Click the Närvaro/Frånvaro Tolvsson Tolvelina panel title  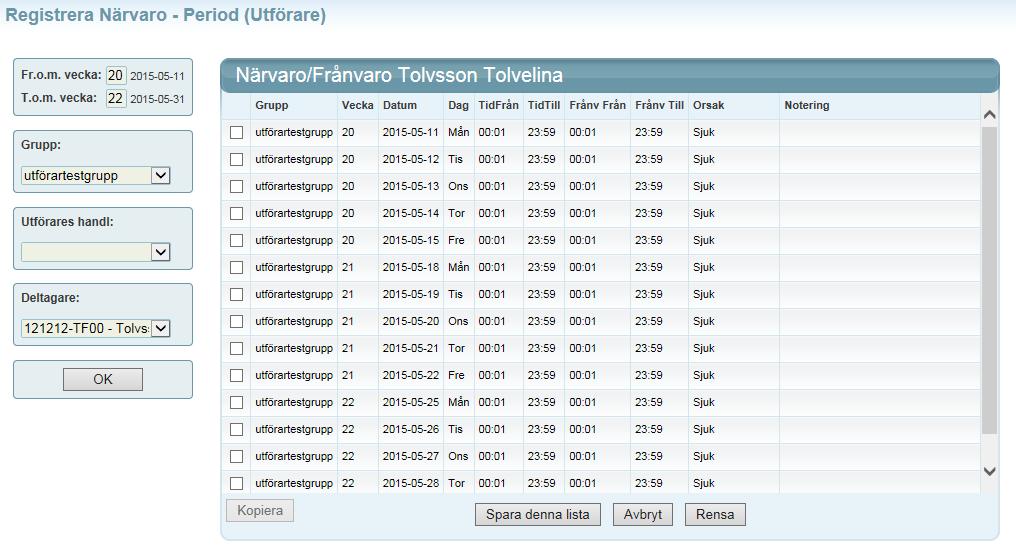coord(398,75)
